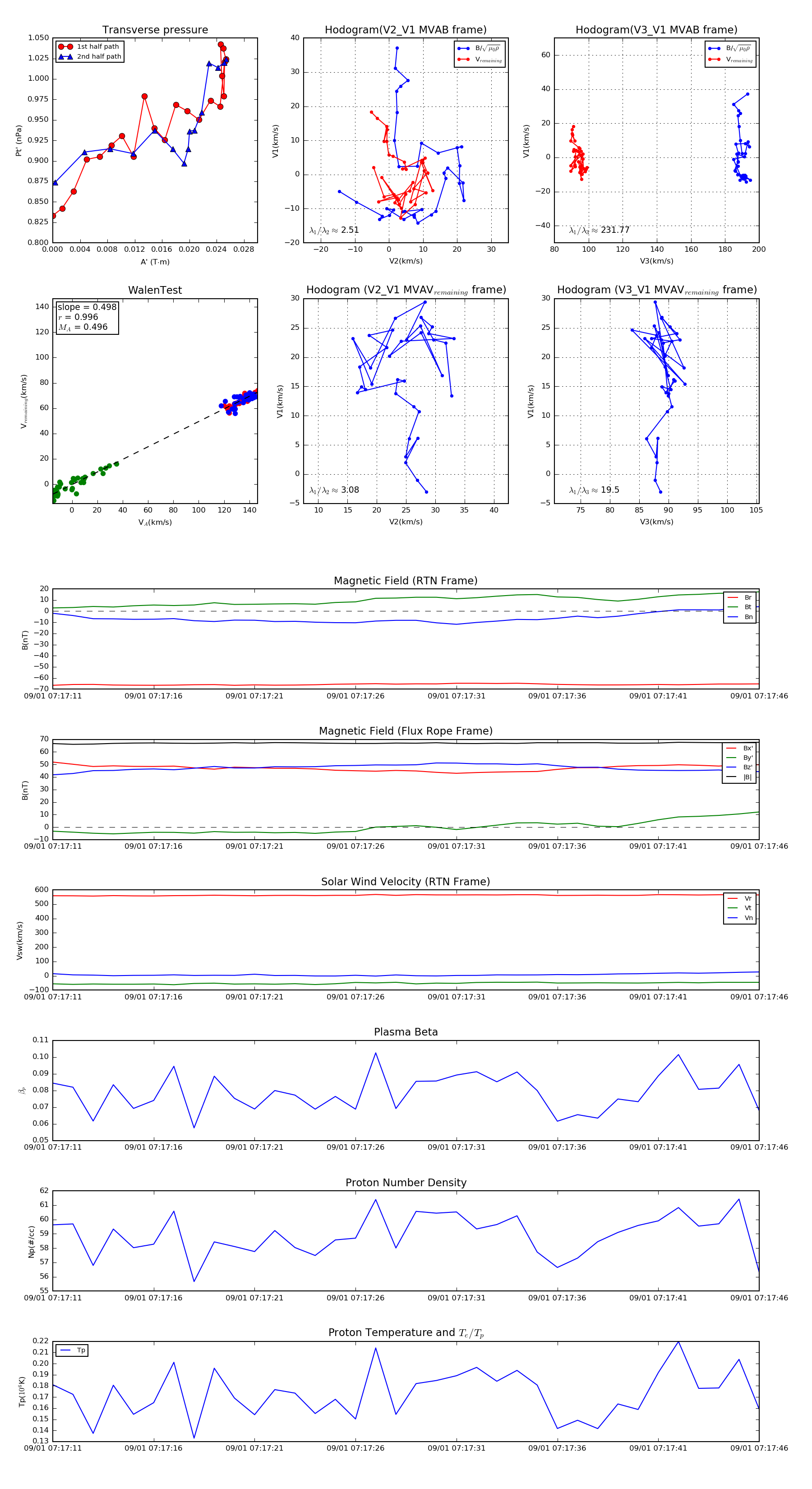Click the "Vn" legend entry
Screen dimensions: 812x1489
tap(740, 918)
